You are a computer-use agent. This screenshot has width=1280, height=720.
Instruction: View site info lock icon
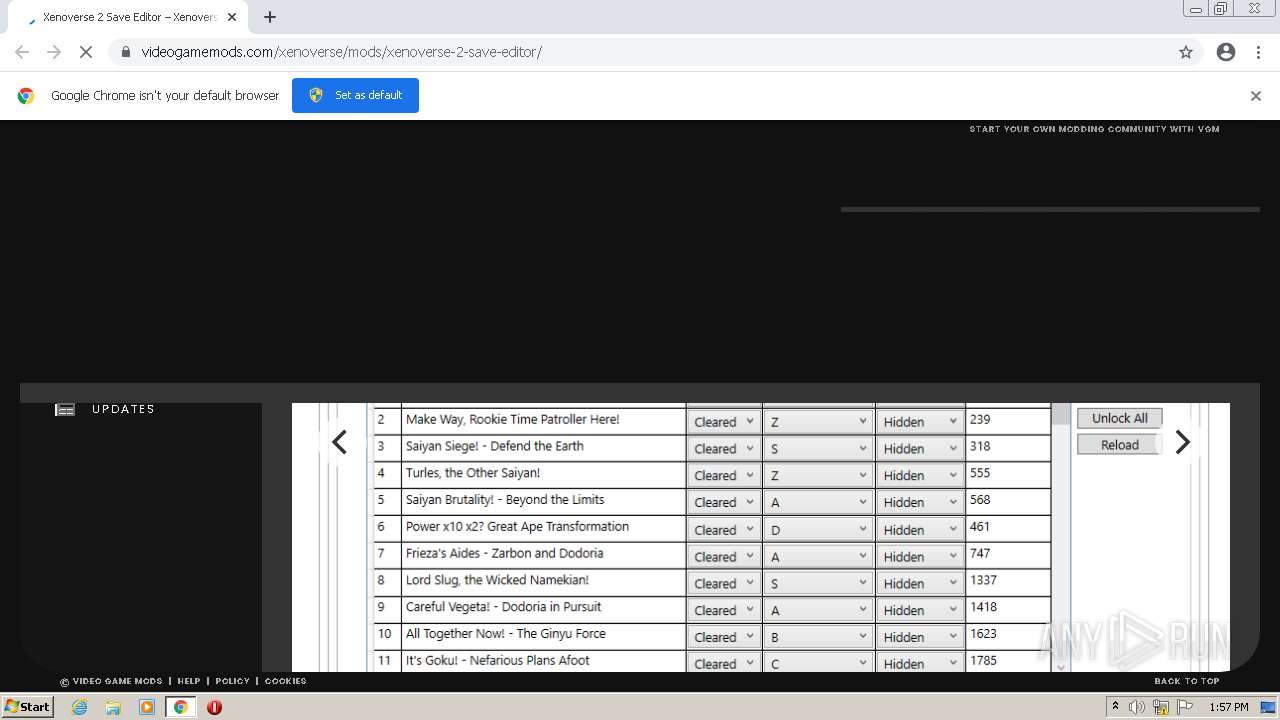click(126, 52)
